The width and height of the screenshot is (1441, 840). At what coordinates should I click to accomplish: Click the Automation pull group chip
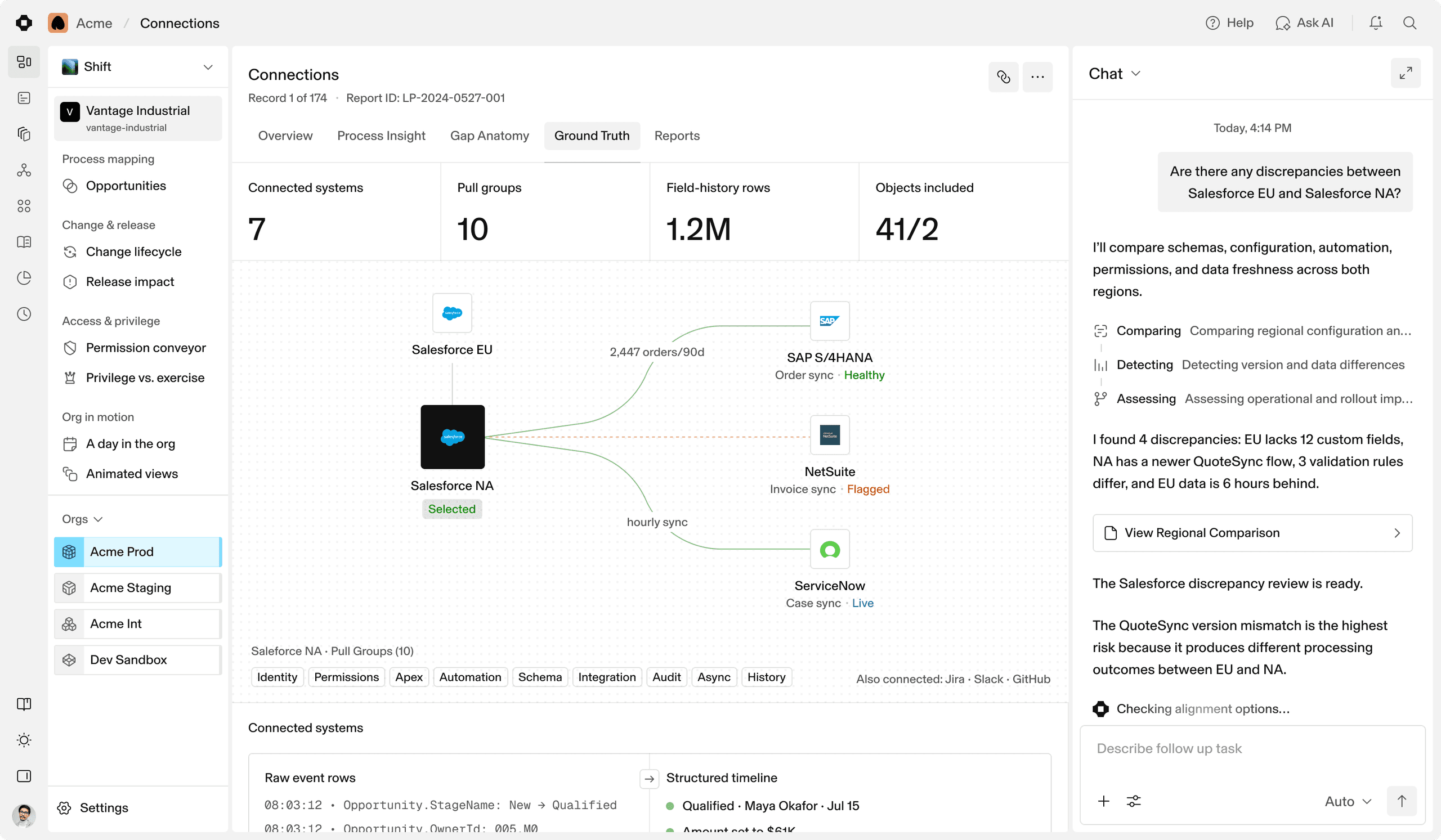[470, 677]
